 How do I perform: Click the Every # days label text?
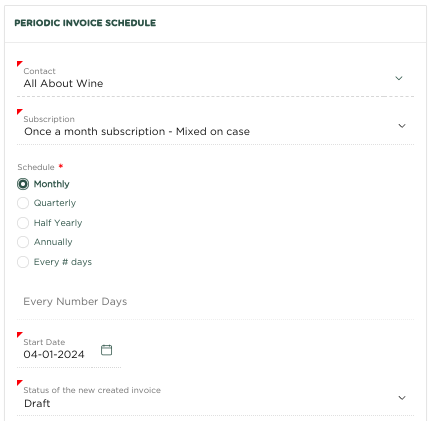(63, 262)
